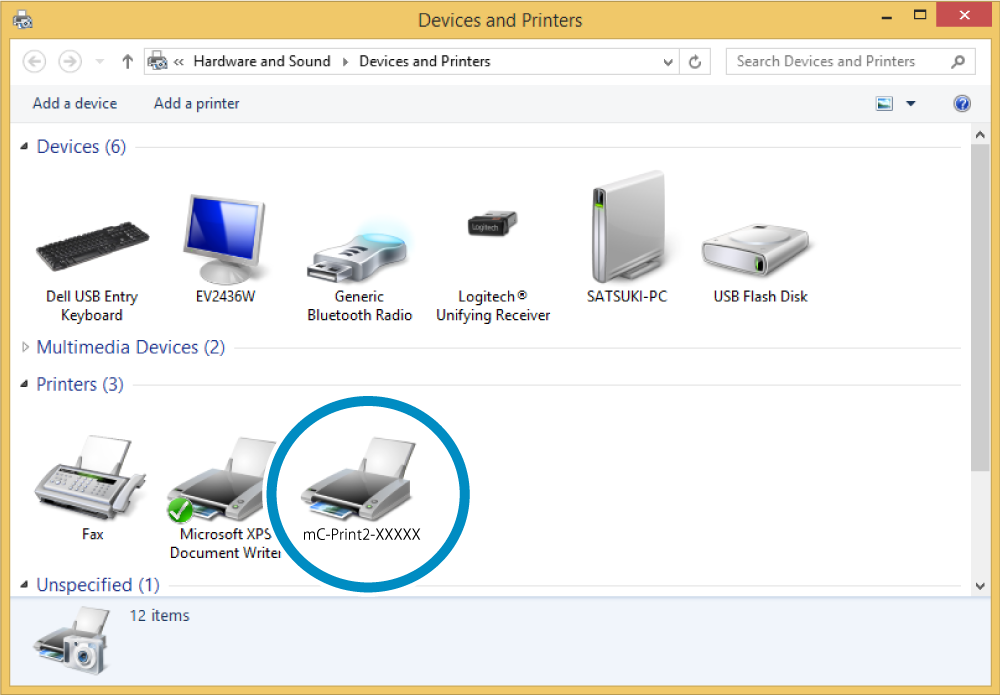Collapse the Printers (3) group
Screen dimensions: 1000x695
(25, 384)
